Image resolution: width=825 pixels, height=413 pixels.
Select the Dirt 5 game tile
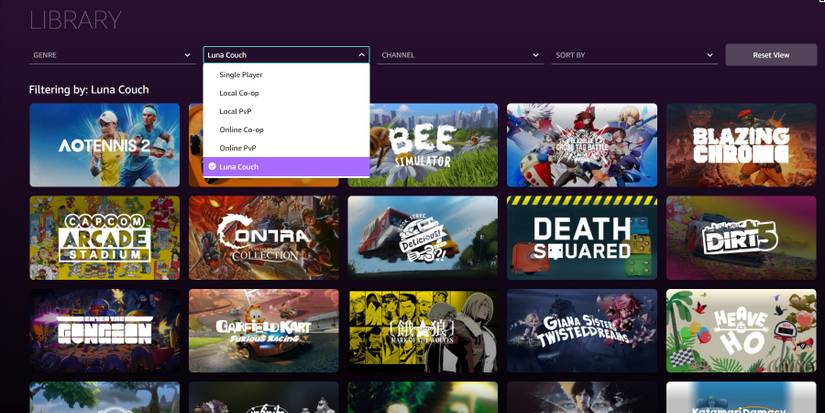click(x=741, y=237)
